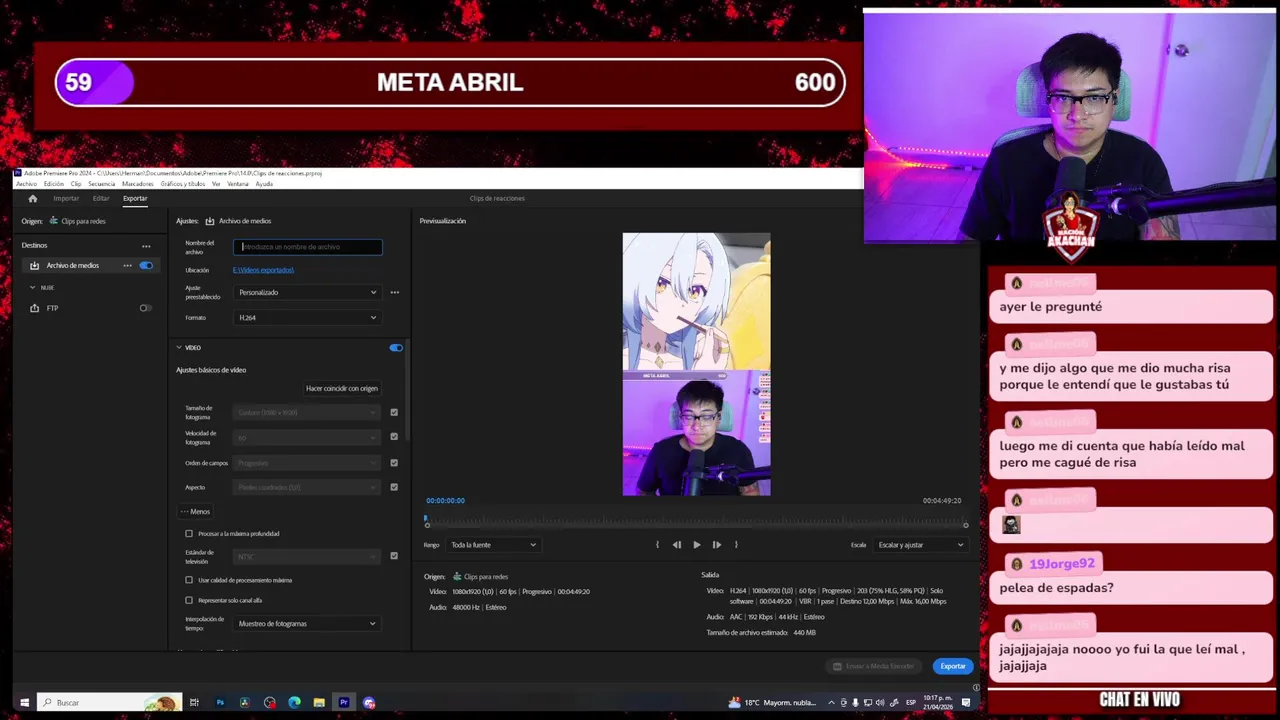This screenshot has height=720, width=1280.
Task: Uncheck match source for Tamaño de fotograma
Action: click(394, 412)
